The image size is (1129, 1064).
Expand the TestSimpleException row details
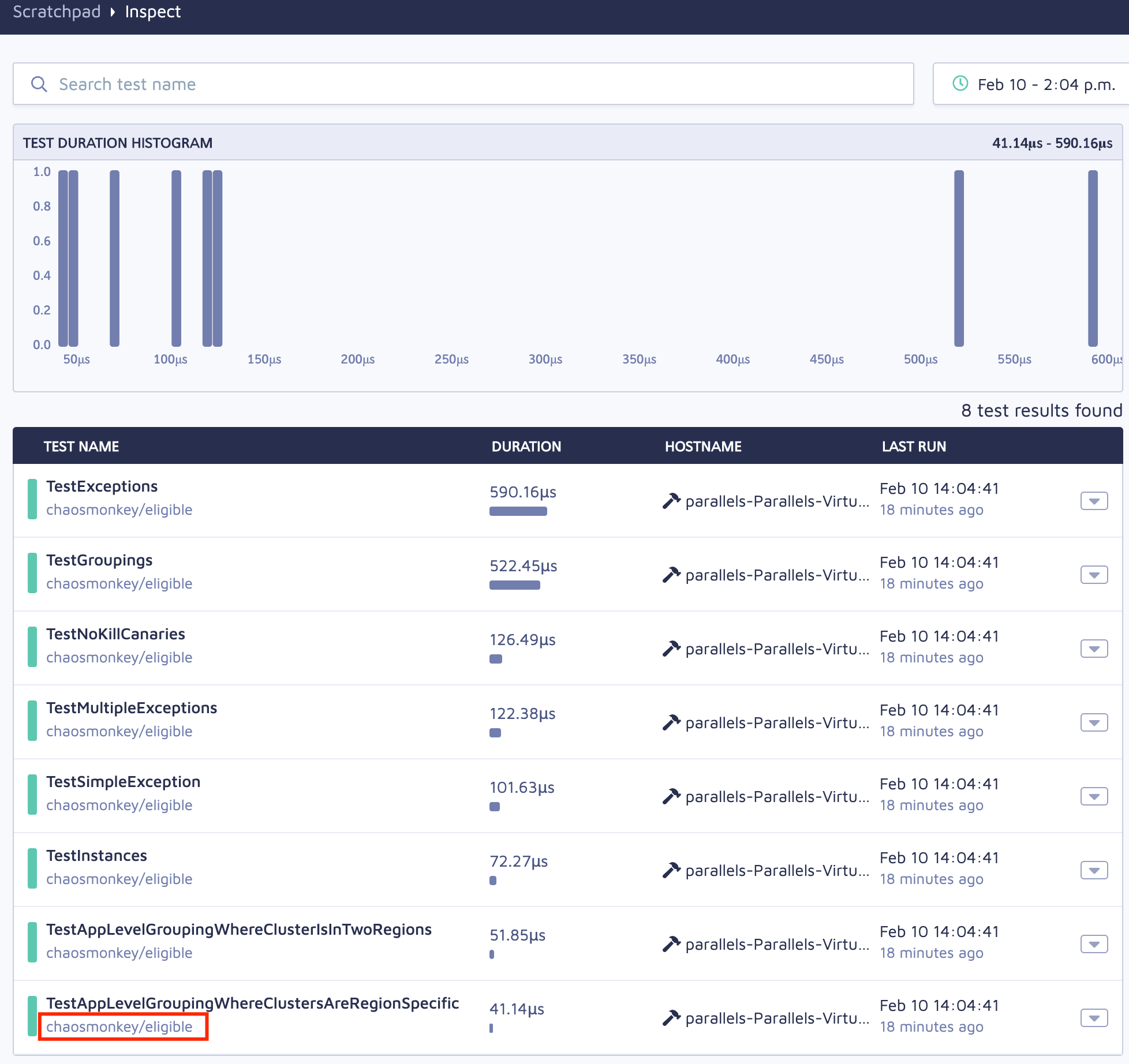coord(1093,796)
